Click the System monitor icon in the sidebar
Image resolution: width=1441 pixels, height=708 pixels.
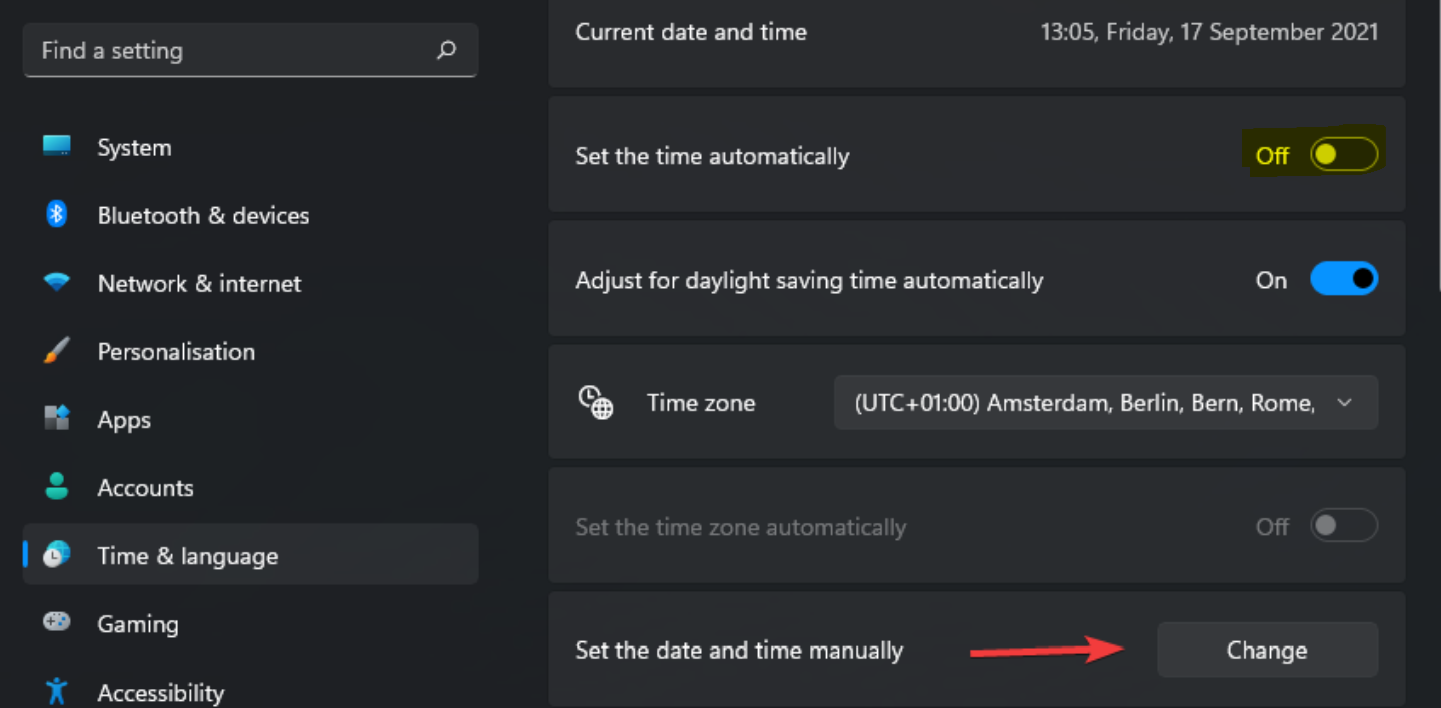[57, 147]
